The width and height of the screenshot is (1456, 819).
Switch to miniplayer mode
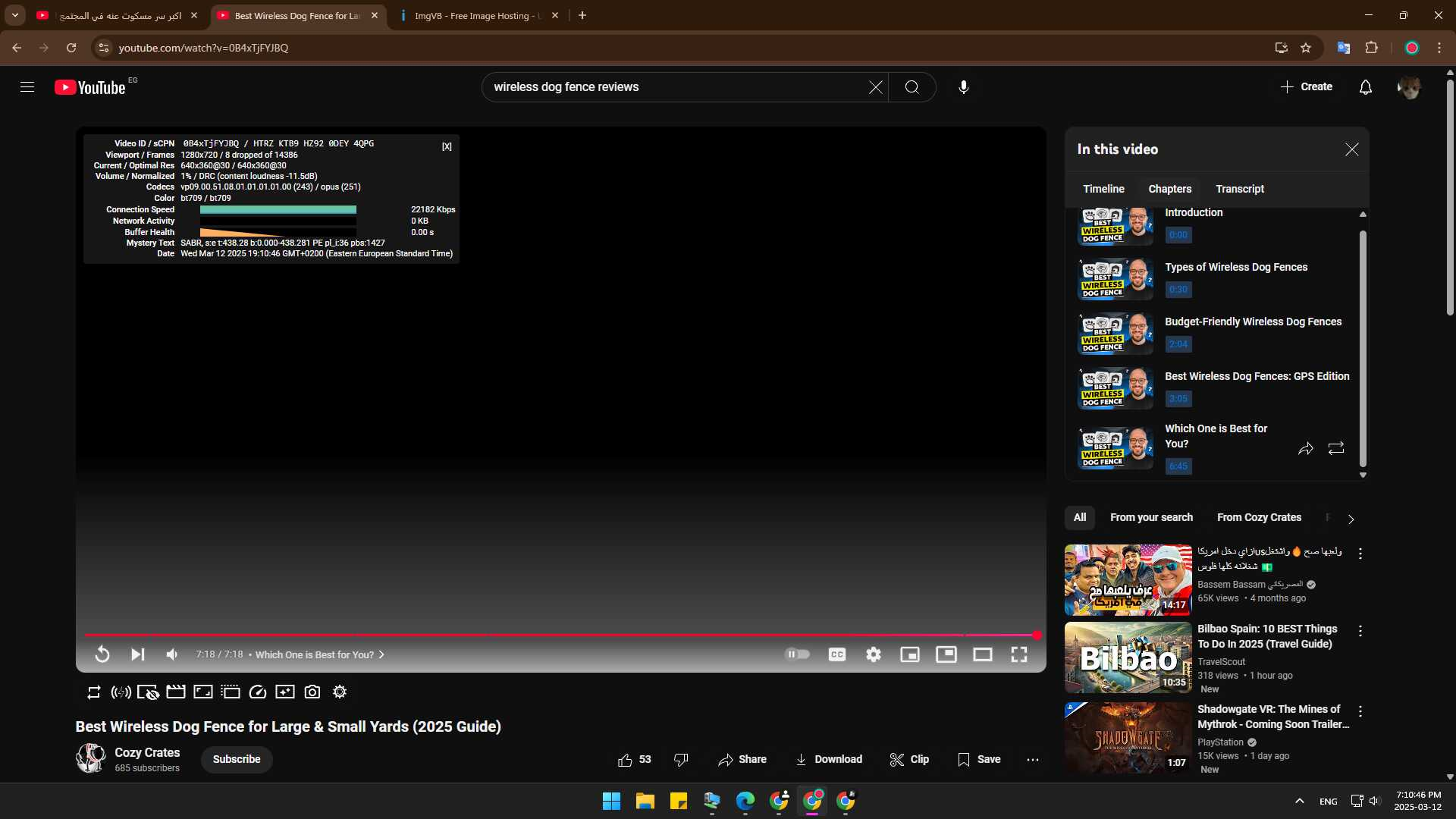point(909,654)
